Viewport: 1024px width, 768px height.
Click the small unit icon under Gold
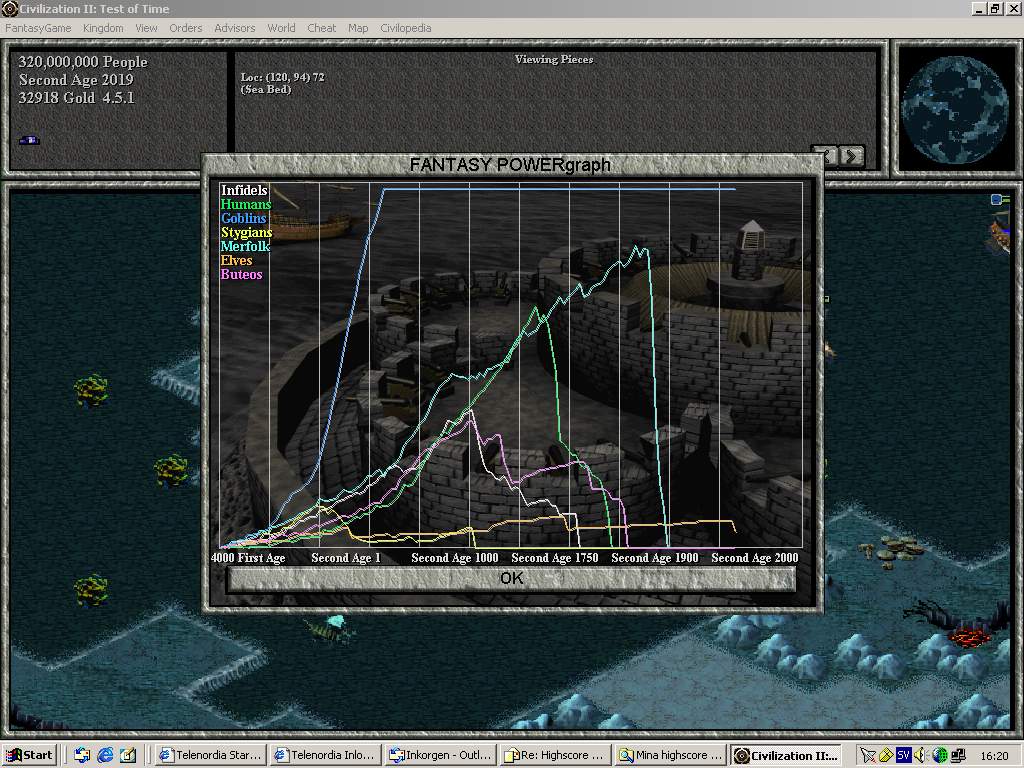(29, 140)
